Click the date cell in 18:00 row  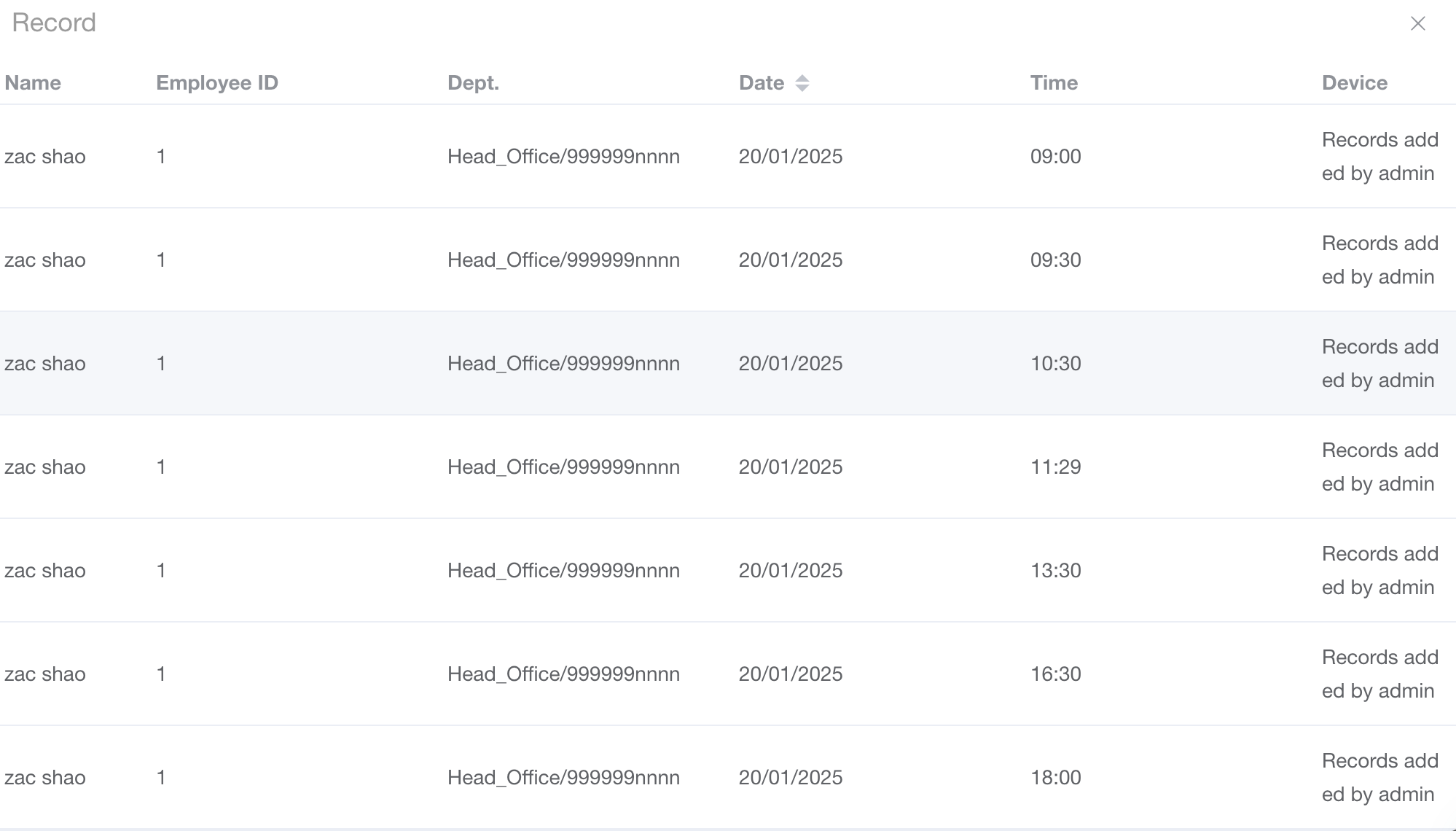790,778
